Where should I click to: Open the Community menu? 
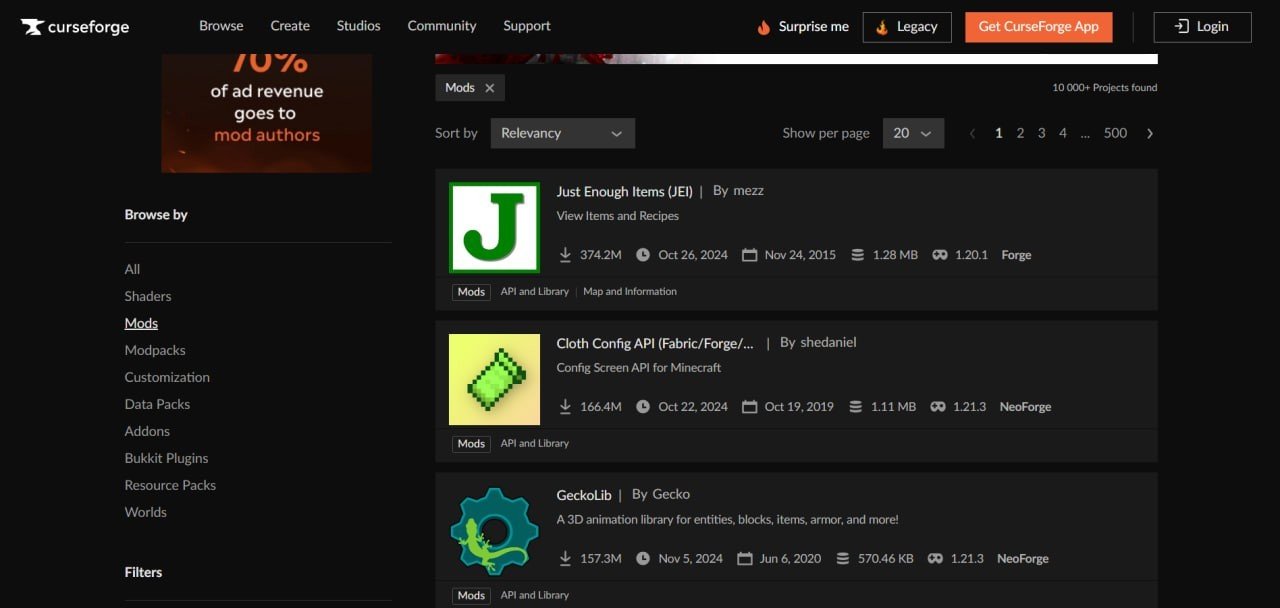(442, 26)
